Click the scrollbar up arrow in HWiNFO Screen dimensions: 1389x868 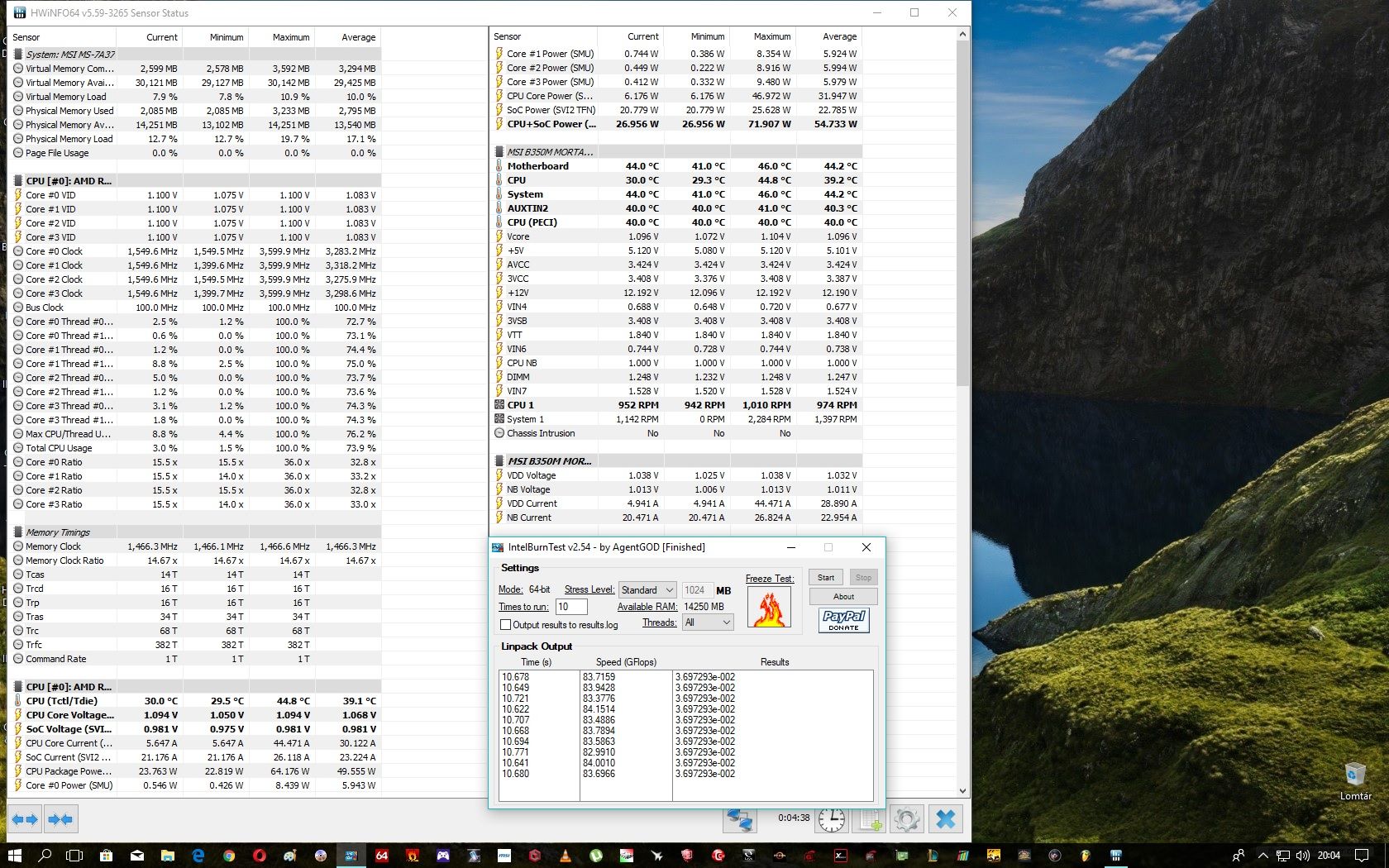pos(962,35)
